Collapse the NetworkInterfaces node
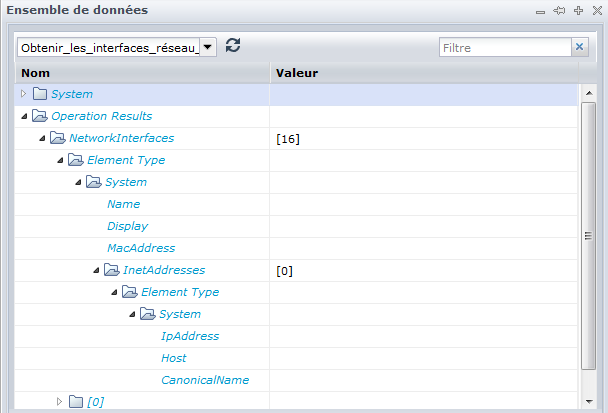 tap(42, 138)
